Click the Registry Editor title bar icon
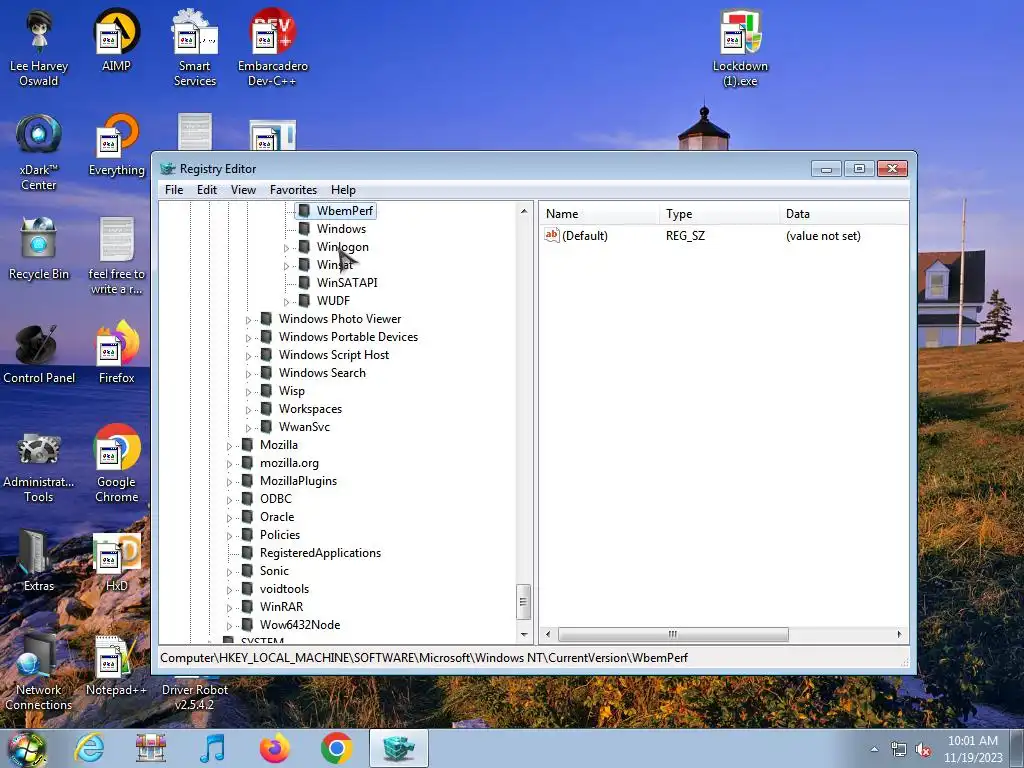This screenshot has height=768, width=1024. click(168, 168)
